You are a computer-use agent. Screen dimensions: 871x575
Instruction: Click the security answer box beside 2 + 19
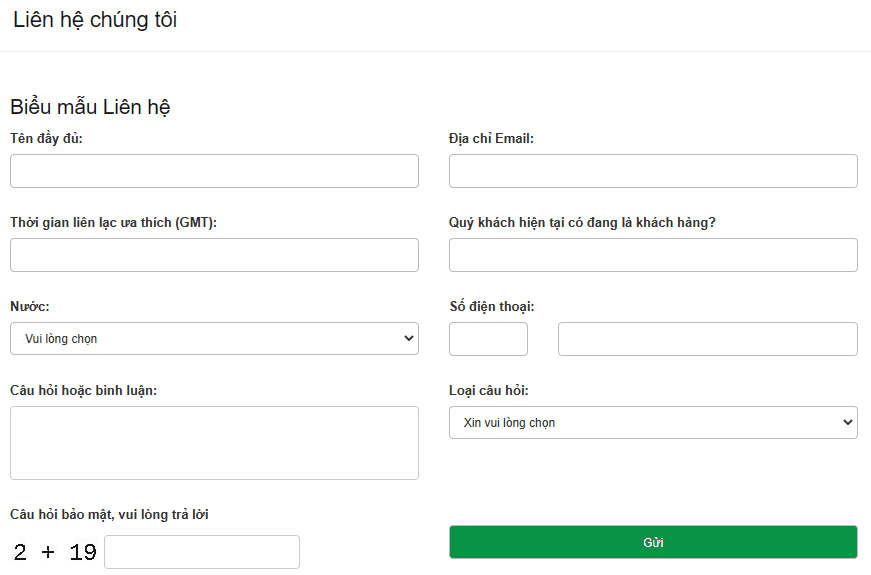pos(202,552)
